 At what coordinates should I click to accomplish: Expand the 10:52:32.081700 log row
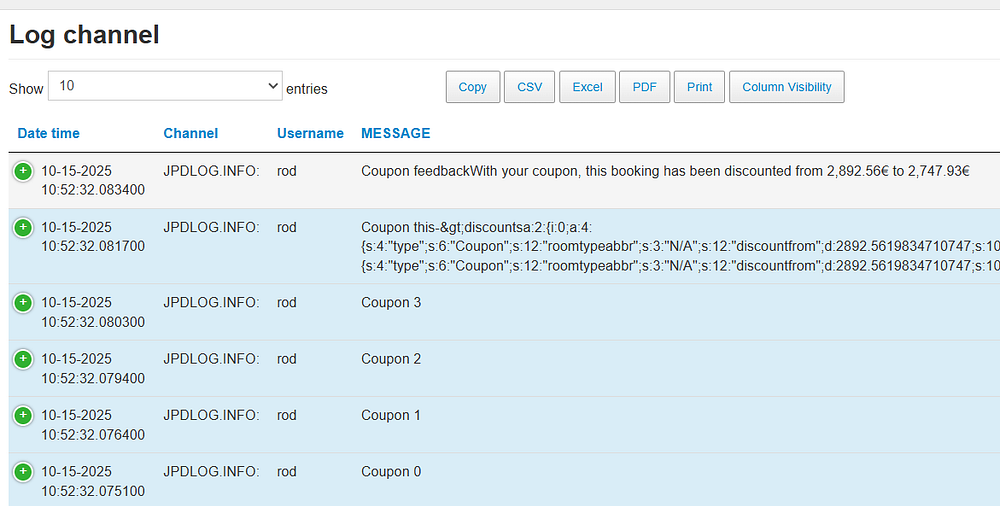(23, 227)
